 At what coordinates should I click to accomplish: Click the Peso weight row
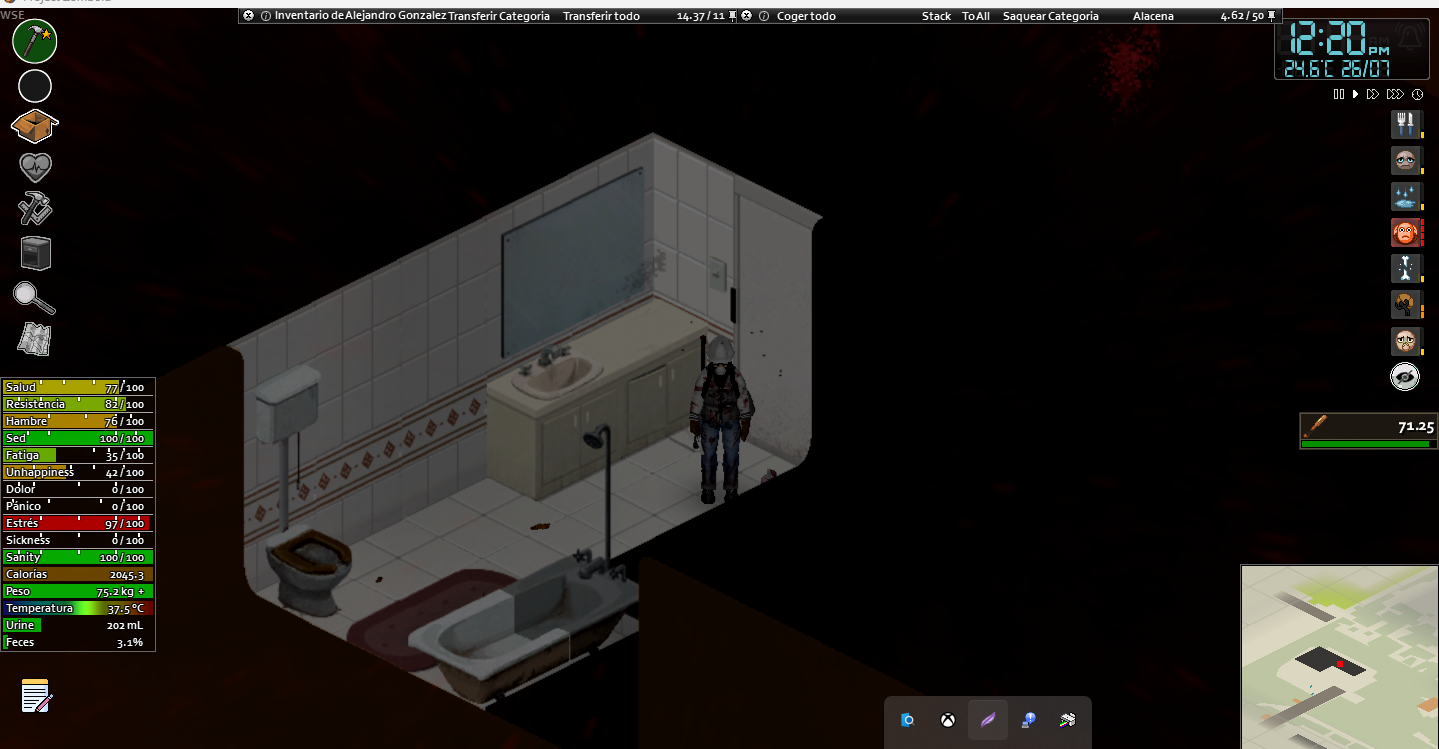(x=78, y=591)
